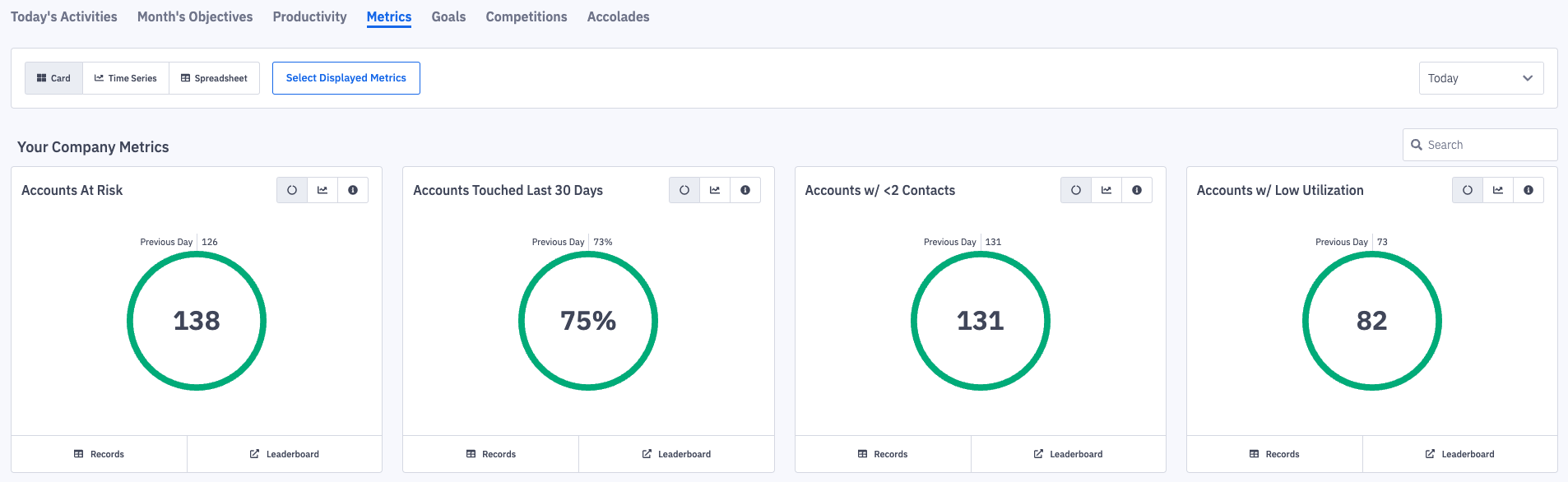This screenshot has height=482, width=1568.
Task: Go to the Productivity tab
Action: tap(309, 16)
